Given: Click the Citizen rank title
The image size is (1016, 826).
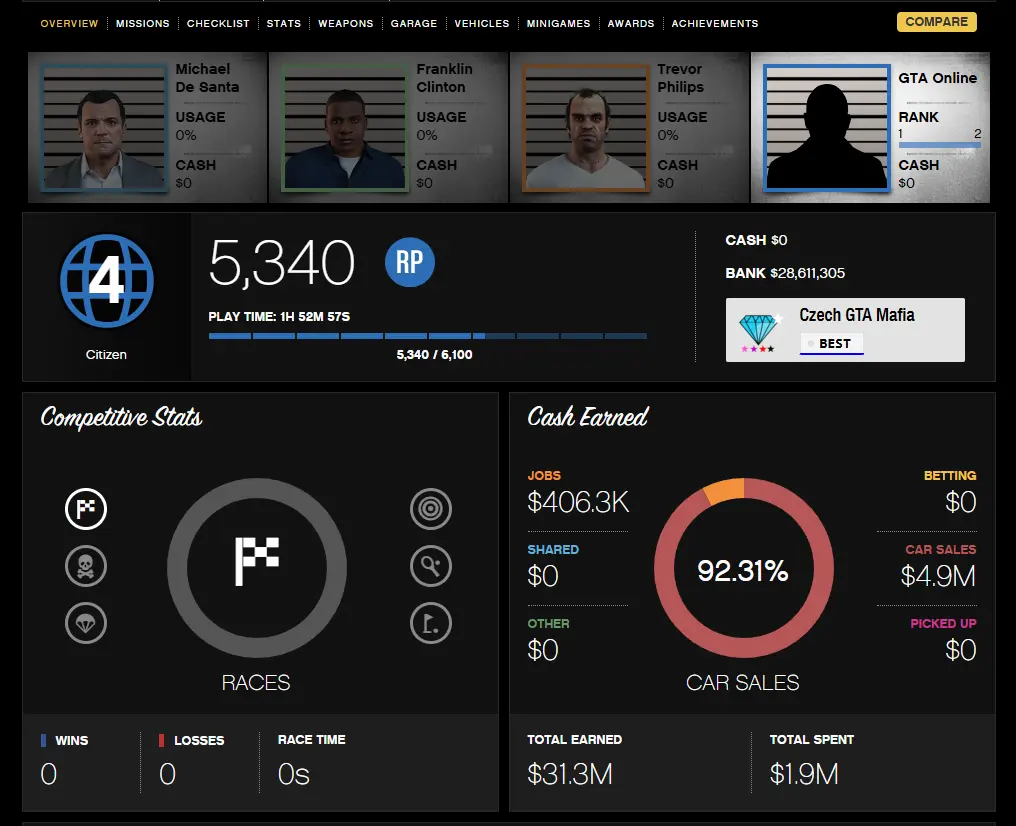Looking at the screenshot, I should tap(106, 354).
